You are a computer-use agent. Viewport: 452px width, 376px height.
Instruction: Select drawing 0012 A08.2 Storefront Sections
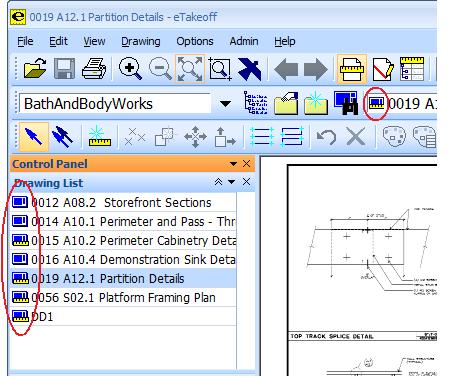pyautogui.click(x=123, y=202)
